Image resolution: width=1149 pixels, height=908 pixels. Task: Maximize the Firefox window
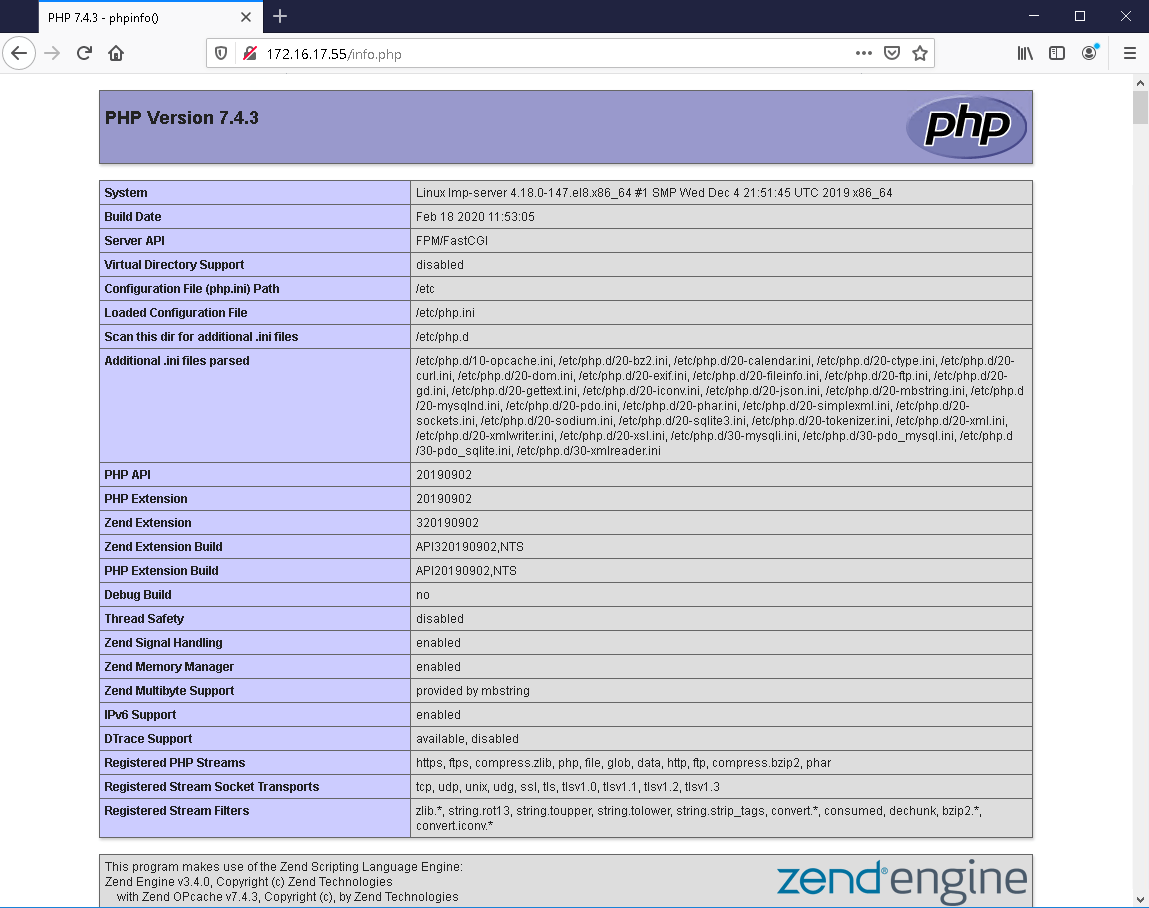[1079, 16]
